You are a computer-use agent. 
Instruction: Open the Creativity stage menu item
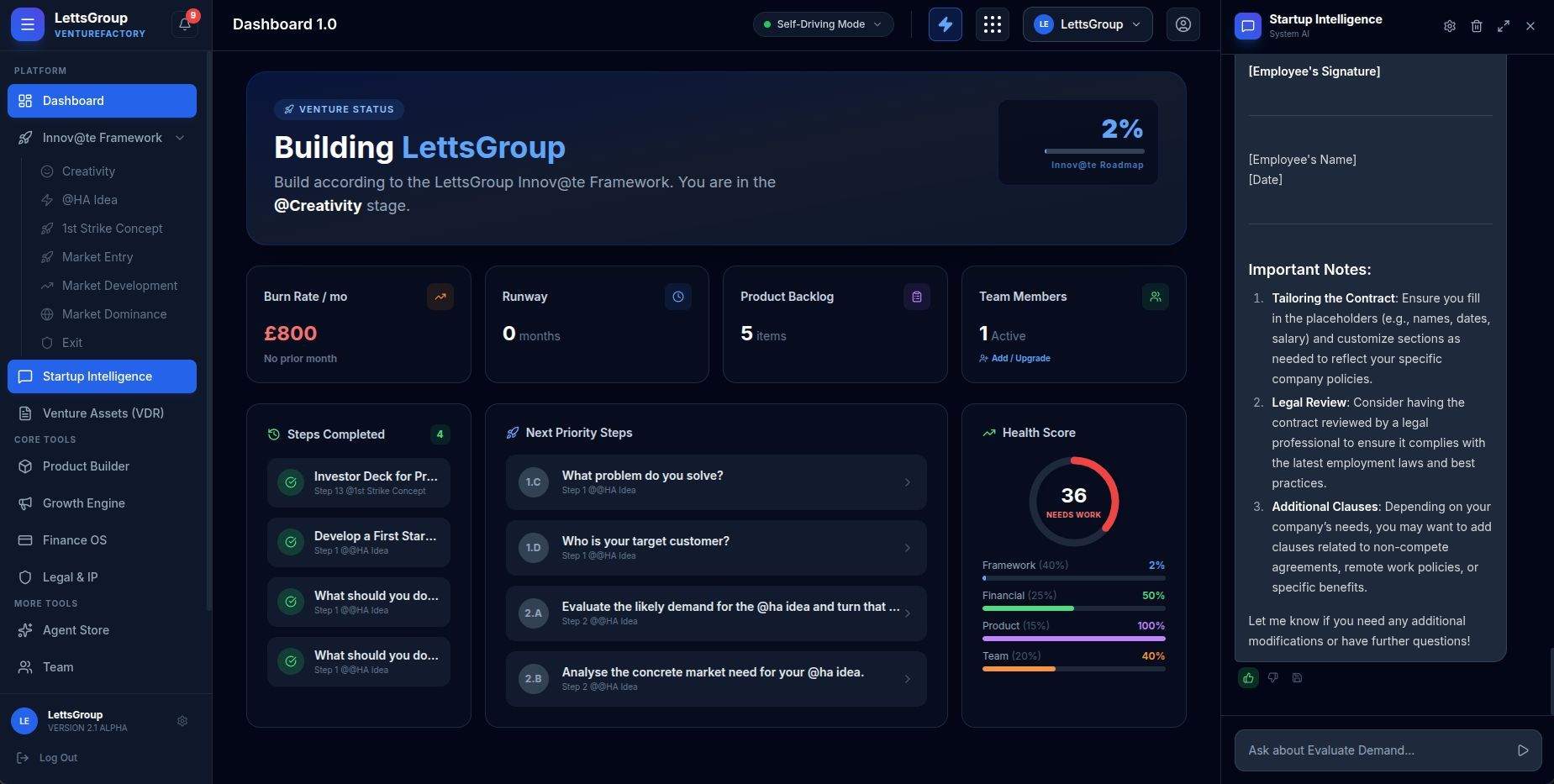(87, 171)
